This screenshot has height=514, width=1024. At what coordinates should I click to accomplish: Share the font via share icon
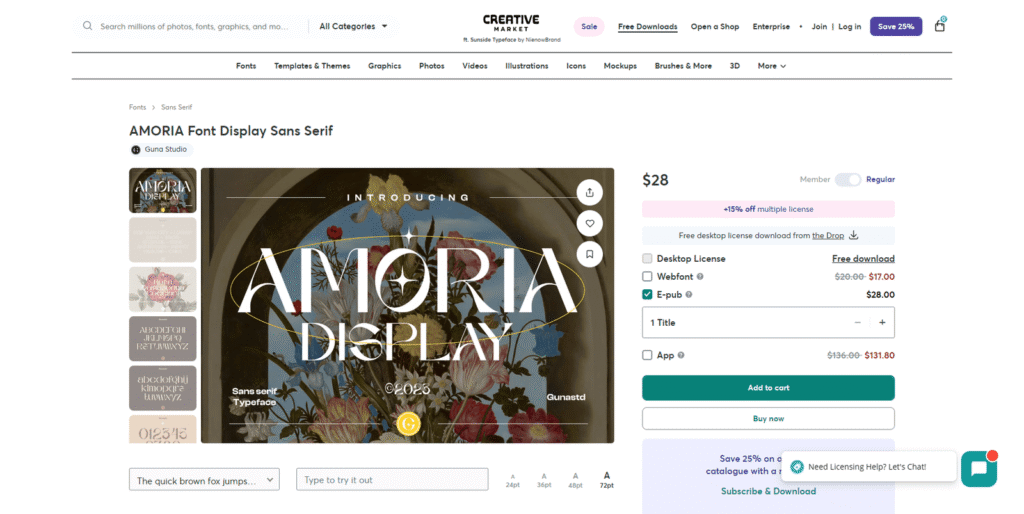click(x=590, y=193)
